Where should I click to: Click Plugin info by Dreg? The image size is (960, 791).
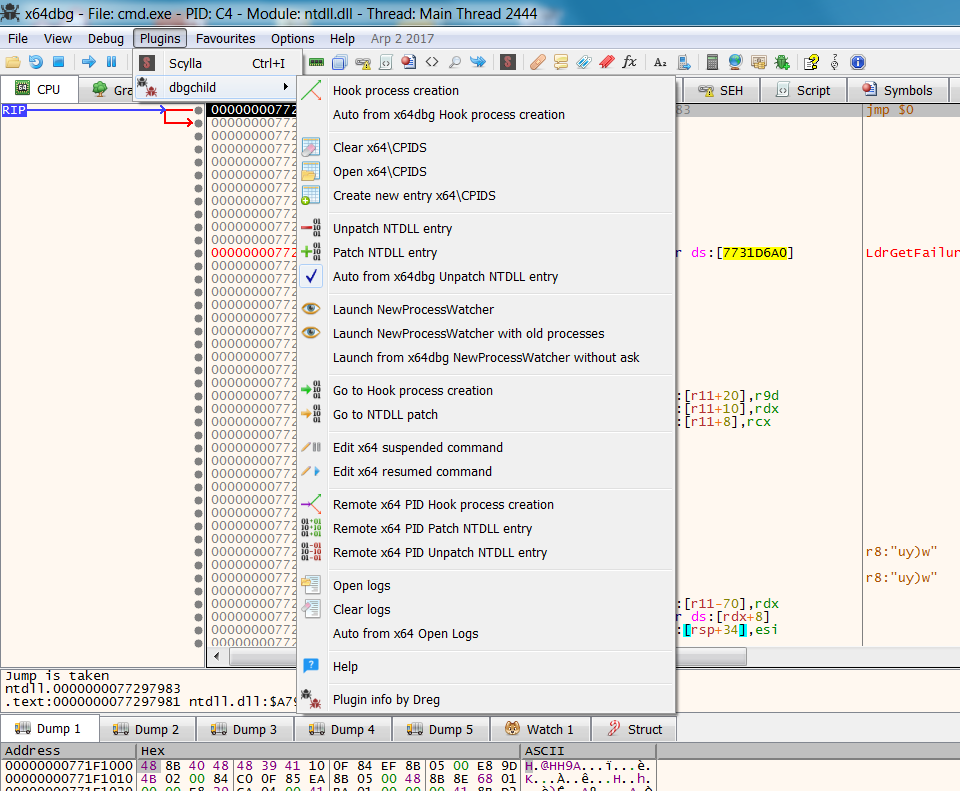point(386,700)
